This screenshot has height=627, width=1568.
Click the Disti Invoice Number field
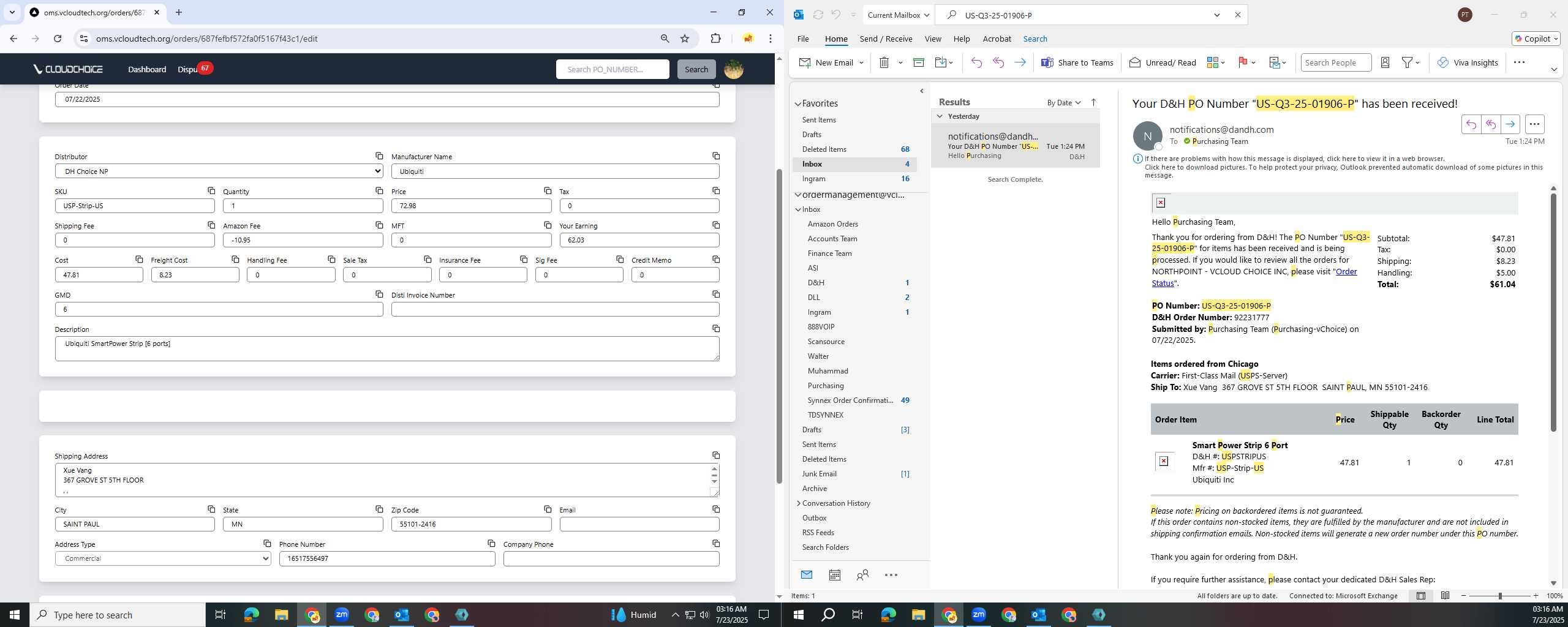click(555, 309)
